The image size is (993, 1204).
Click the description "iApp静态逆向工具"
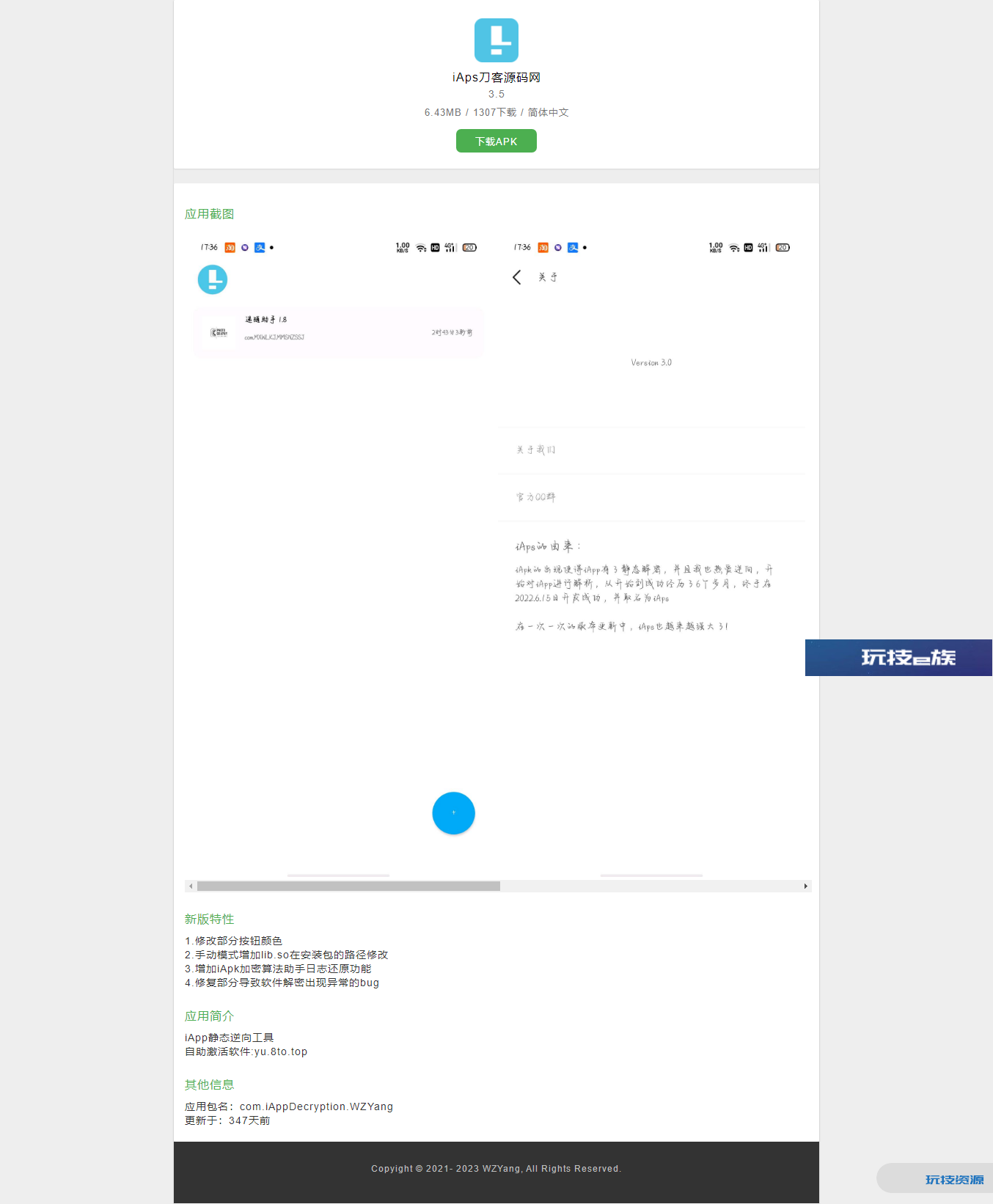(x=229, y=1038)
